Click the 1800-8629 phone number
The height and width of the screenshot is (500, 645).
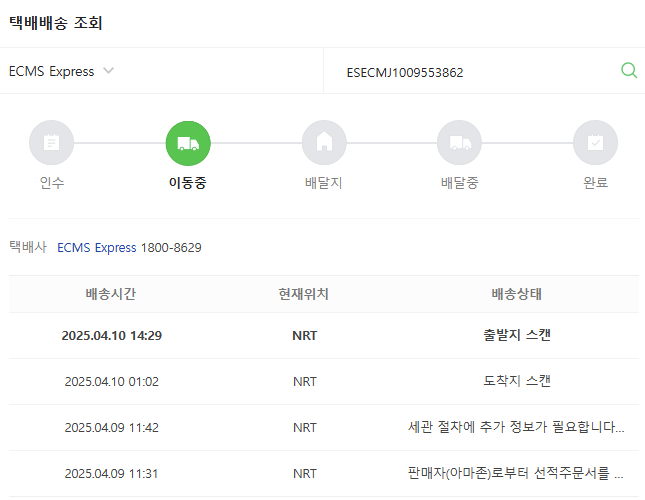click(171, 247)
